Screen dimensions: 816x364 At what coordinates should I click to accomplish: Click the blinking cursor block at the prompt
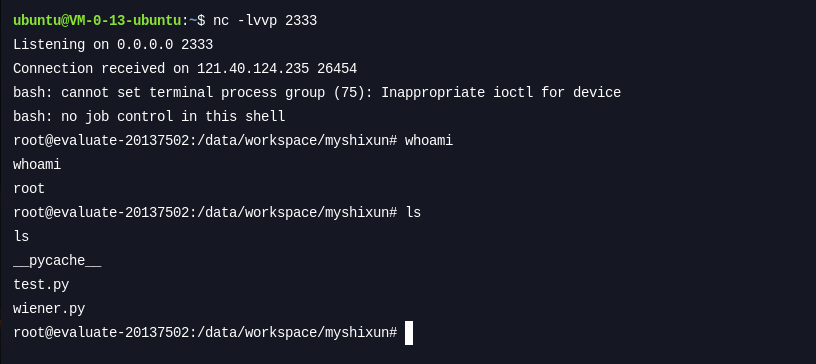tap(409, 333)
